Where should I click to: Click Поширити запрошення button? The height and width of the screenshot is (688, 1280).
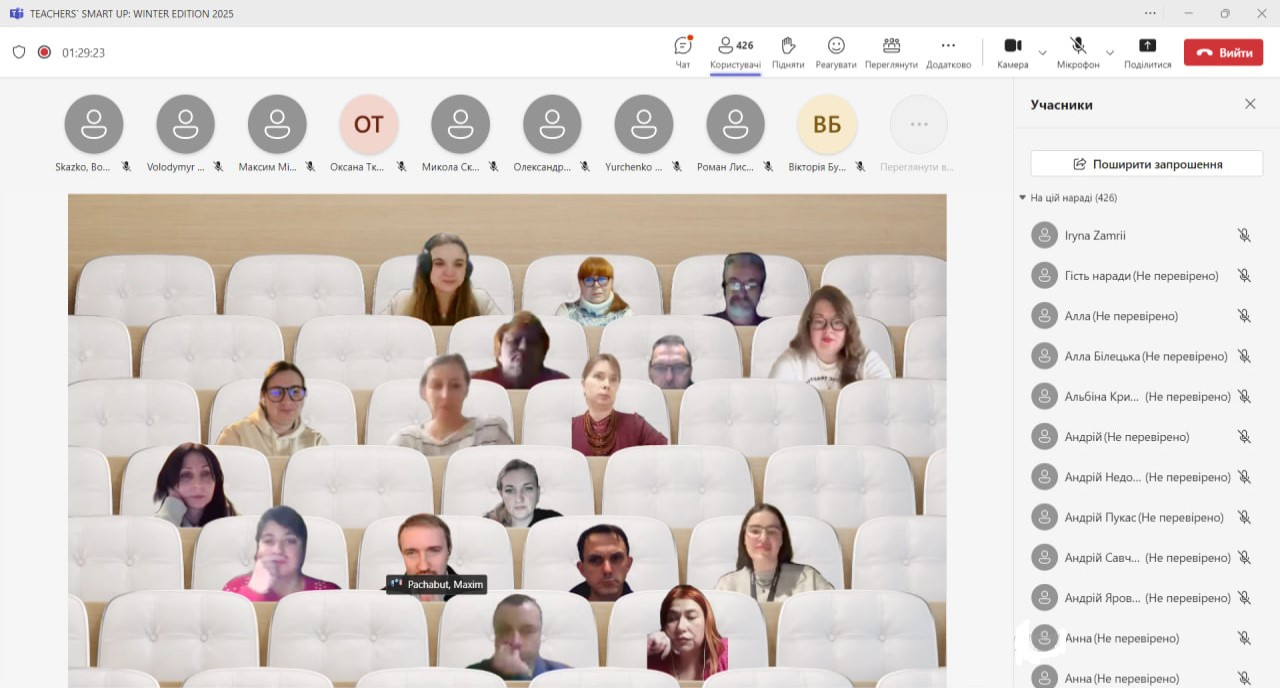tap(1147, 164)
